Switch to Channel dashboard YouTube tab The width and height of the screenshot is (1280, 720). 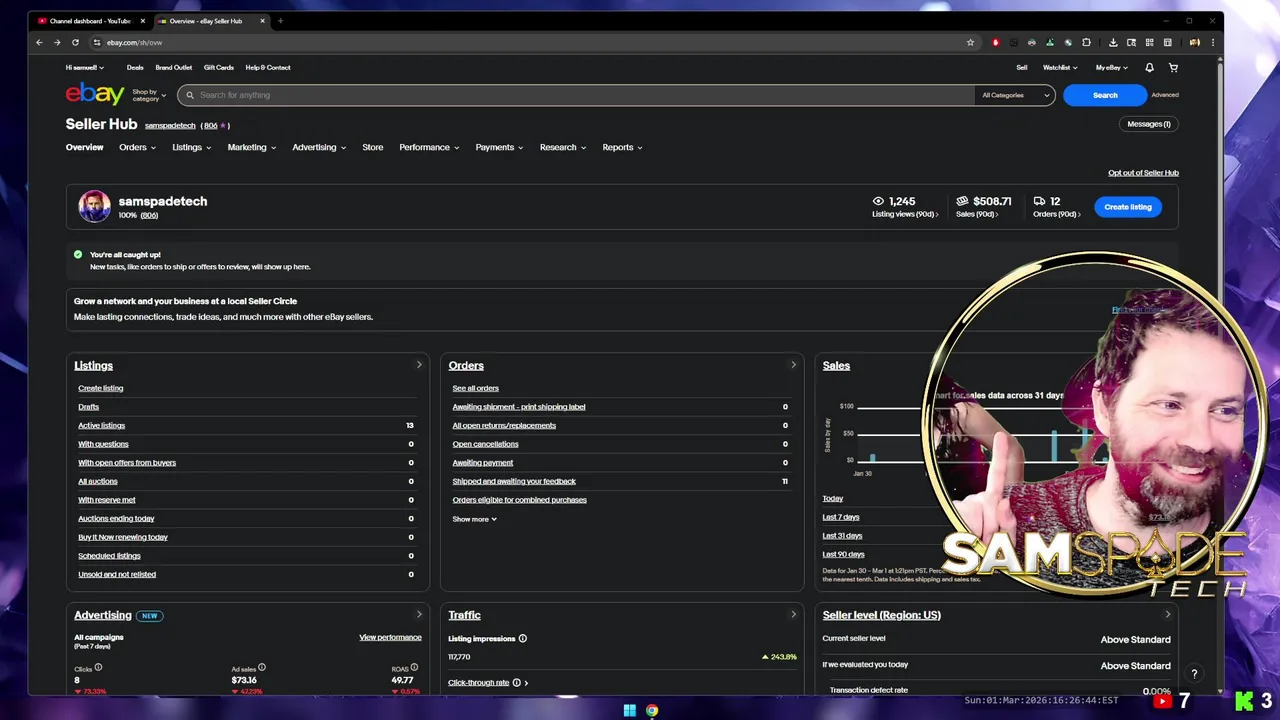click(90, 21)
